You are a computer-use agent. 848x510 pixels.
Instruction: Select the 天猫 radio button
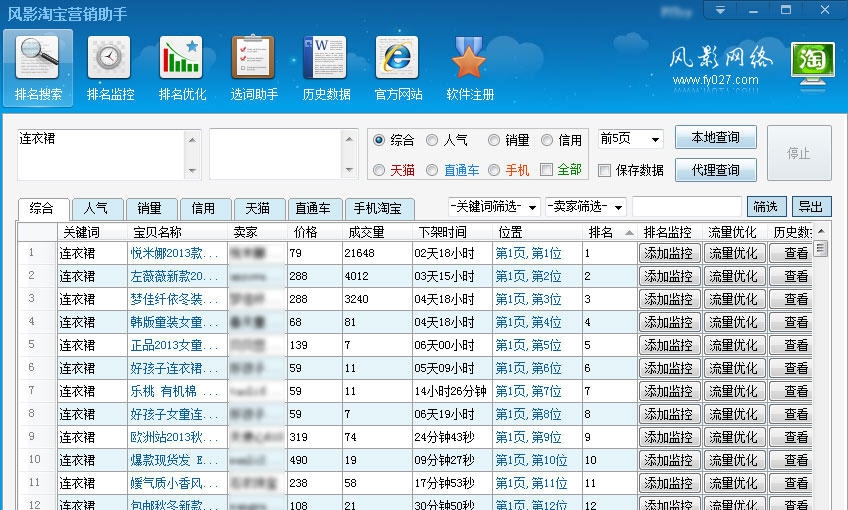pyautogui.click(x=379, y=170)
